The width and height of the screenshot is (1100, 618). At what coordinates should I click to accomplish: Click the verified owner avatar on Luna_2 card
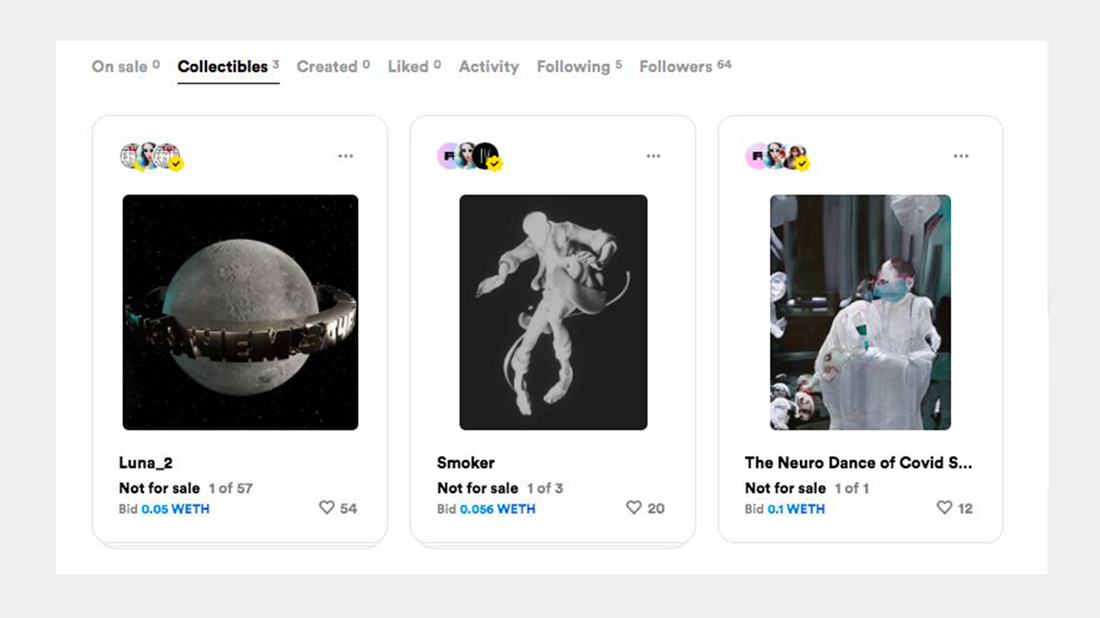(169, 156)
